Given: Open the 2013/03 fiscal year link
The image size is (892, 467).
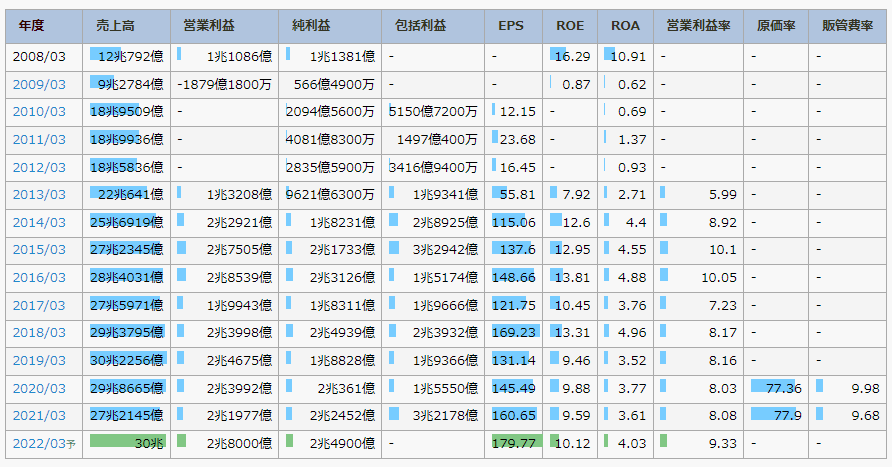Looking at the screenshot, I should pos(39,195).
